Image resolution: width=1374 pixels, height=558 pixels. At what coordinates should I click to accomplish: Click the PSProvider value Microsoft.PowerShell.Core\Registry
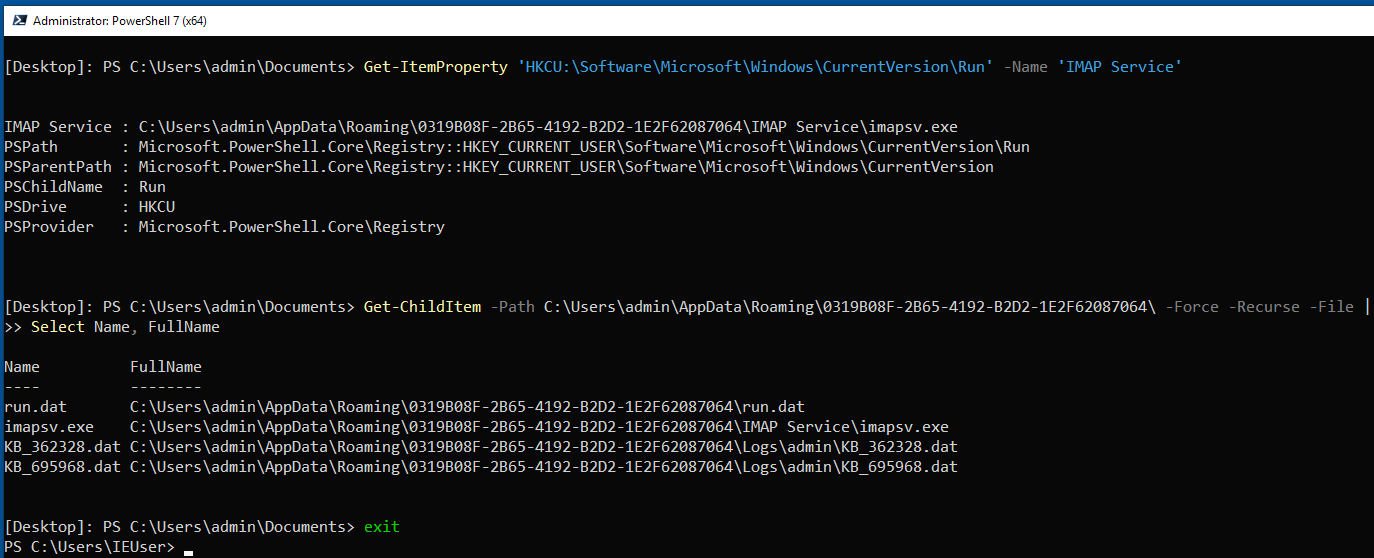(x=291, y=227)
